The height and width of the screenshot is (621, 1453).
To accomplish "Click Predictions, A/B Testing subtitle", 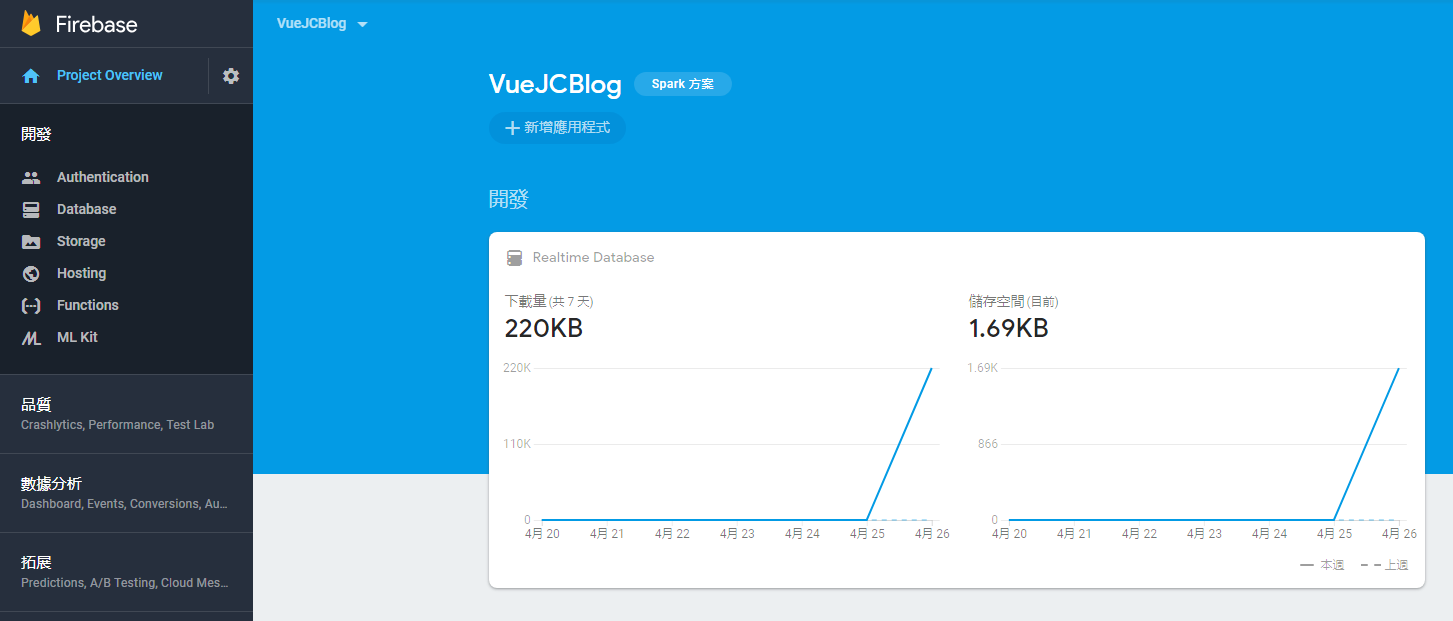I will [124, 583].
